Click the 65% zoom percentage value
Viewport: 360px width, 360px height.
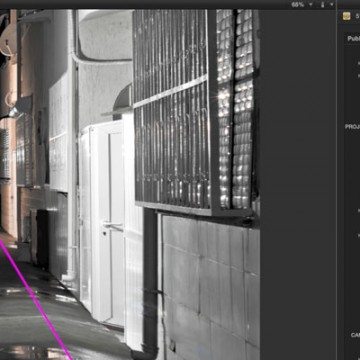[x=298, y=5]
